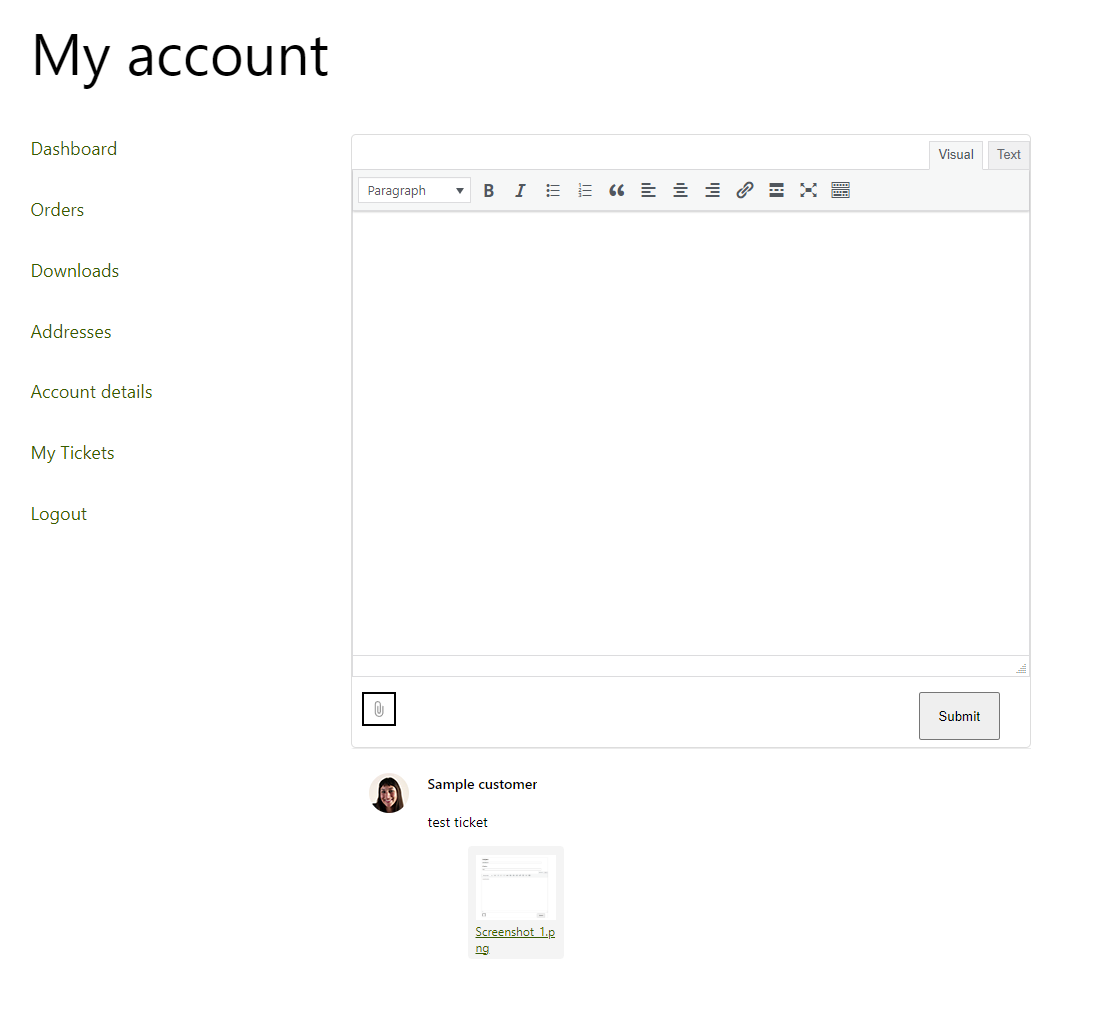Align text to the center
1097x1018 pixels.
(x=681, y=190)
